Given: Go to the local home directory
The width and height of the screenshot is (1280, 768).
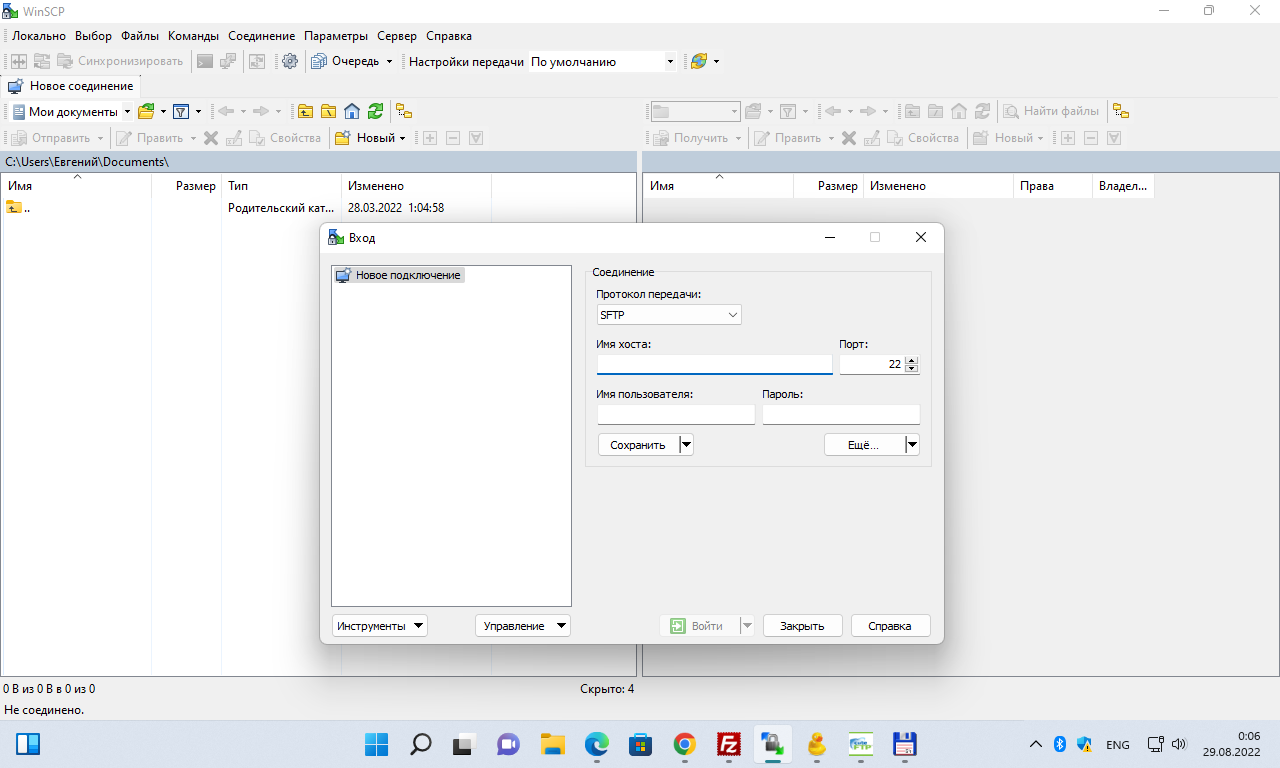Looking at the screenshot, I should pos(352,111).
